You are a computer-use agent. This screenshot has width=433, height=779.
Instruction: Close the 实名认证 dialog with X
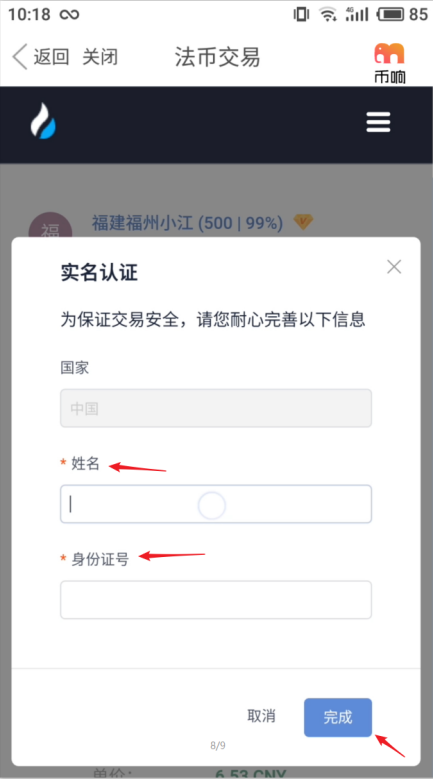pos(394,267)
